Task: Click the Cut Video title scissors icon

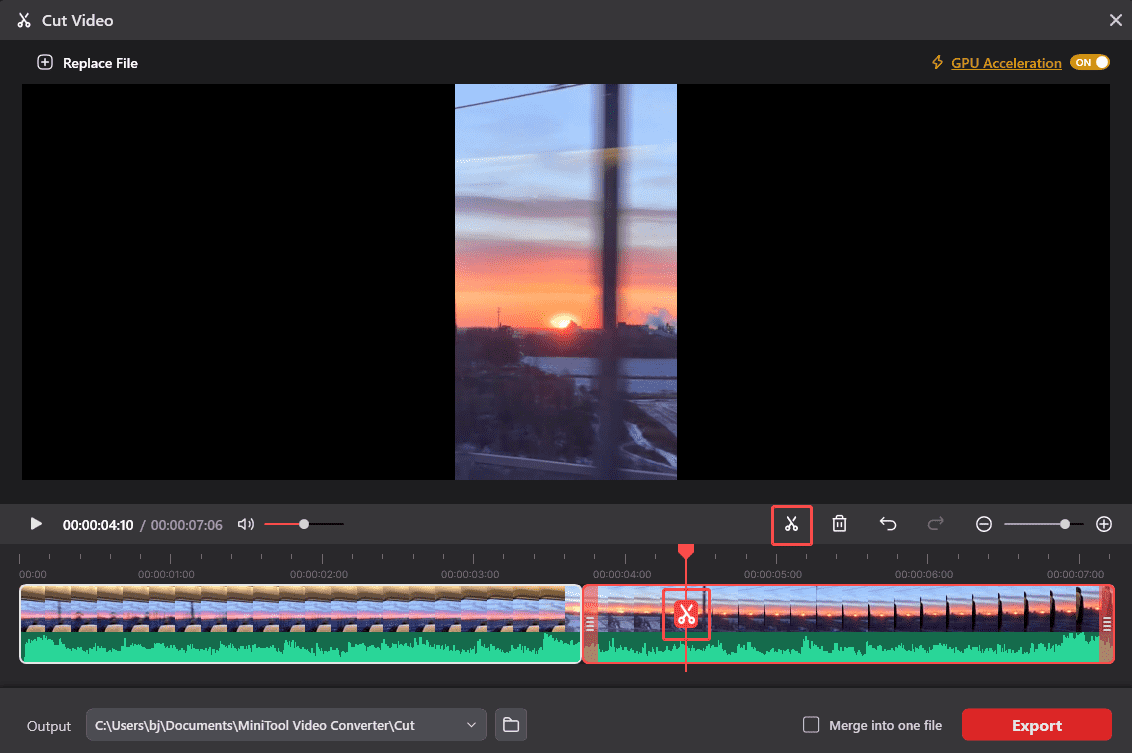Action: click(24, 20)
